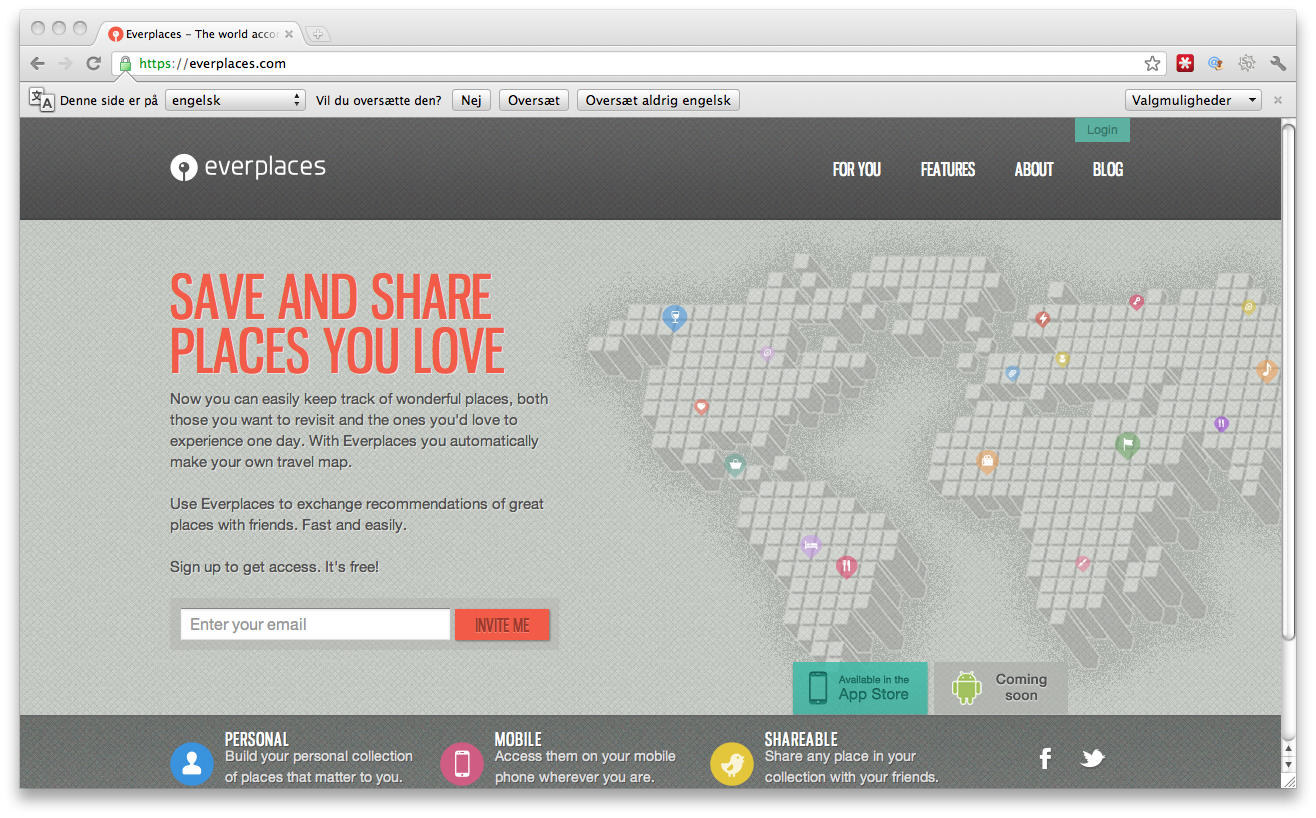Click the Android Coming soon button

[x=1000, y=688]
